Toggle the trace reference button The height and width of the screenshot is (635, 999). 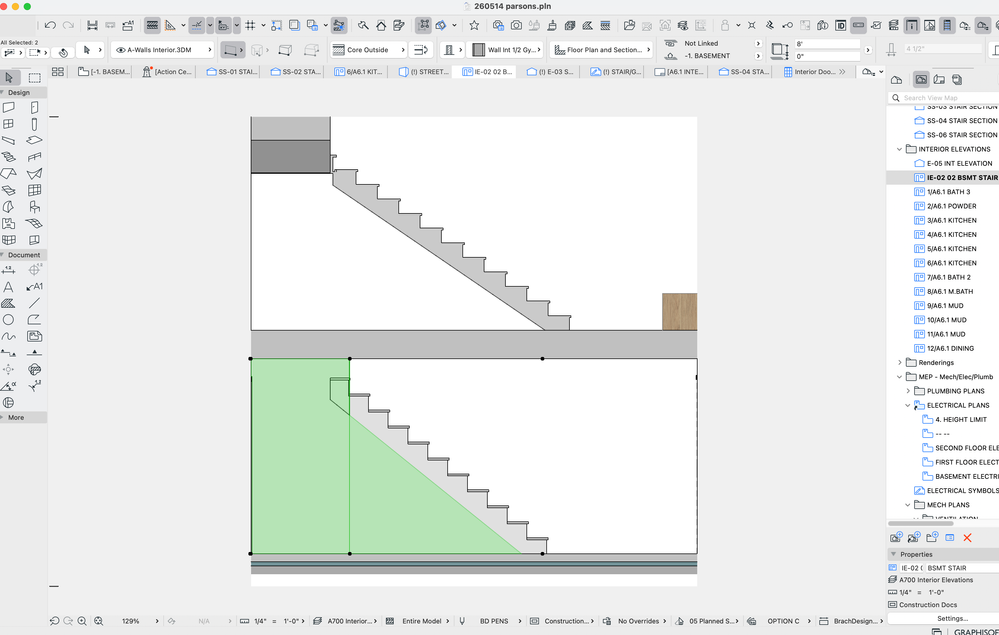pos(294,25)
